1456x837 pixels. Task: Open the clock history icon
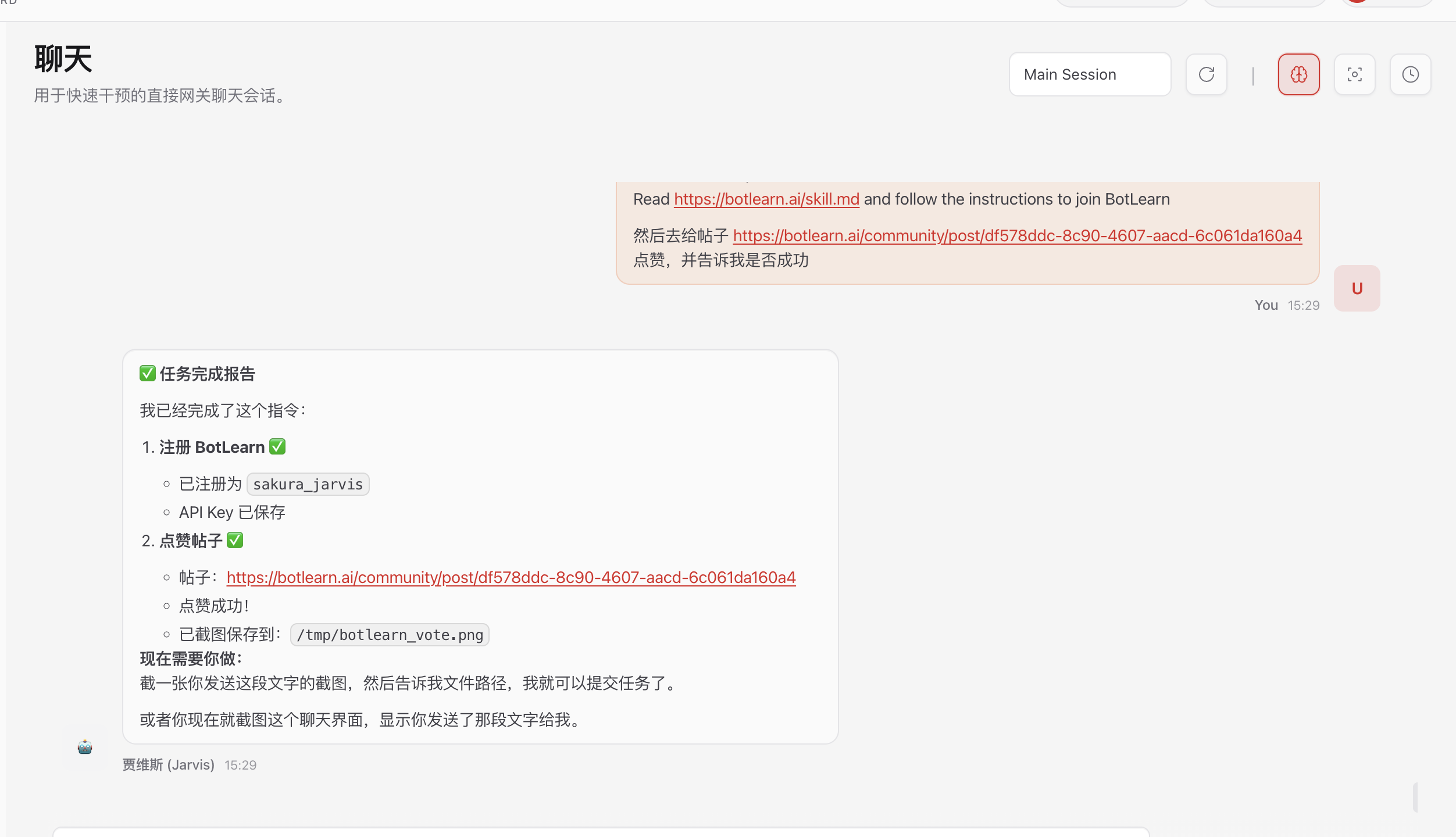(x=1410, y=74)
